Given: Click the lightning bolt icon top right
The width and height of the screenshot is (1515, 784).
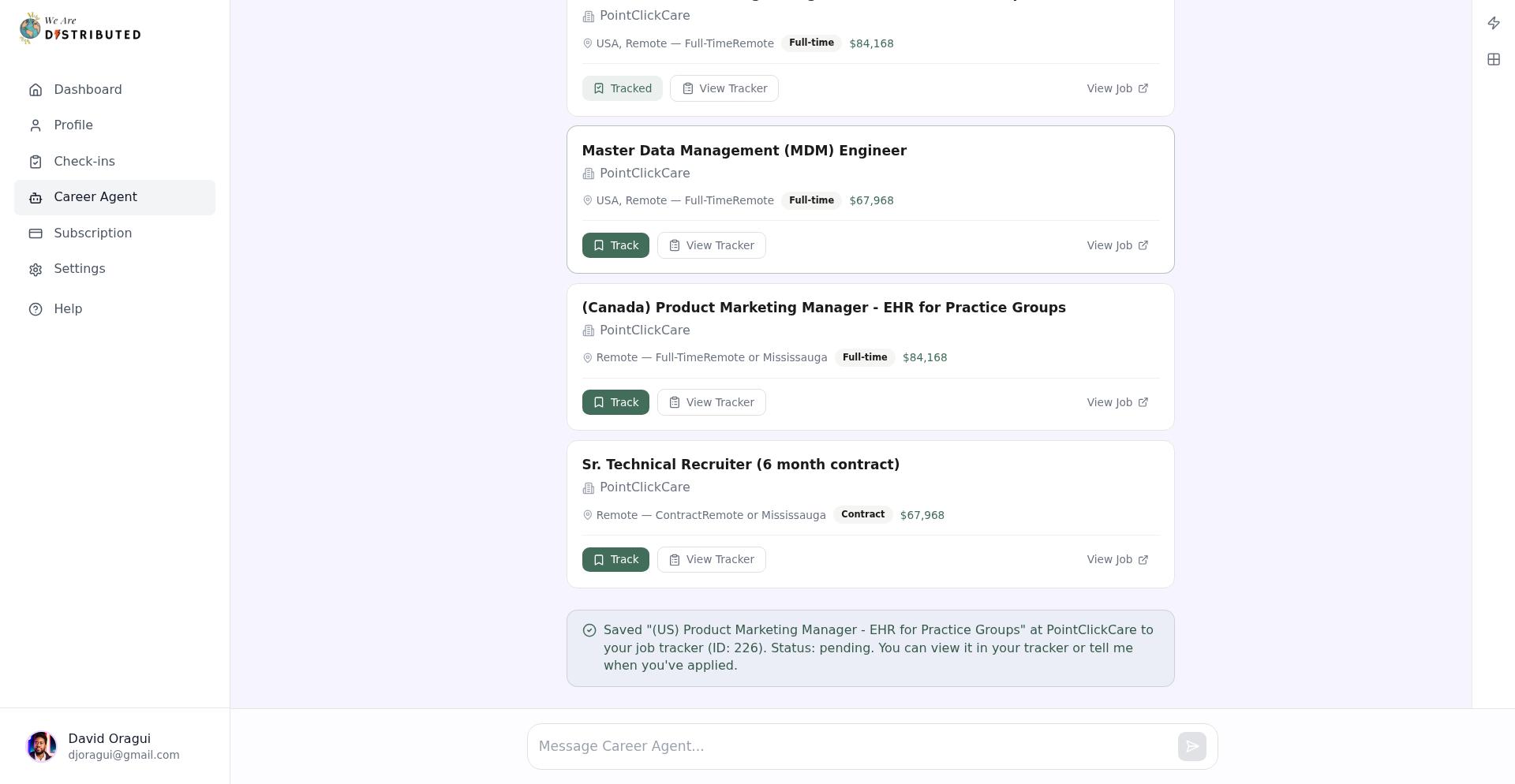Looking at the screenshot, I should pyautogui.click(x=1493, y=23).
